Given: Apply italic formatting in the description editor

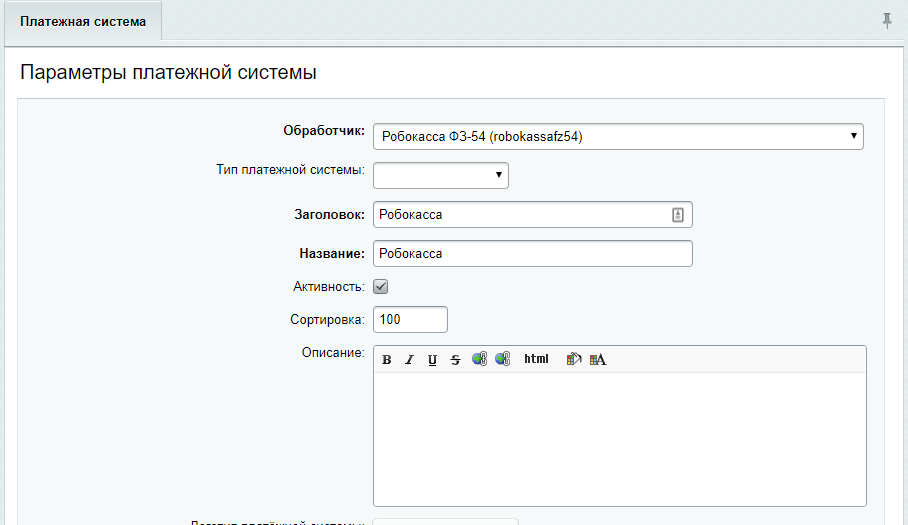Looking at the screenshot, I should (408, 360).
